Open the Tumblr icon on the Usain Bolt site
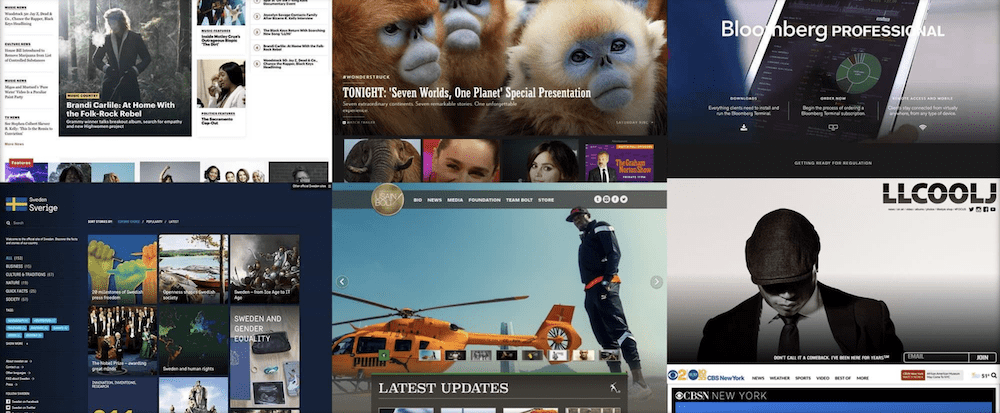Image resolution: width=1000 pixels, height=413 pixels. [598, 199]
